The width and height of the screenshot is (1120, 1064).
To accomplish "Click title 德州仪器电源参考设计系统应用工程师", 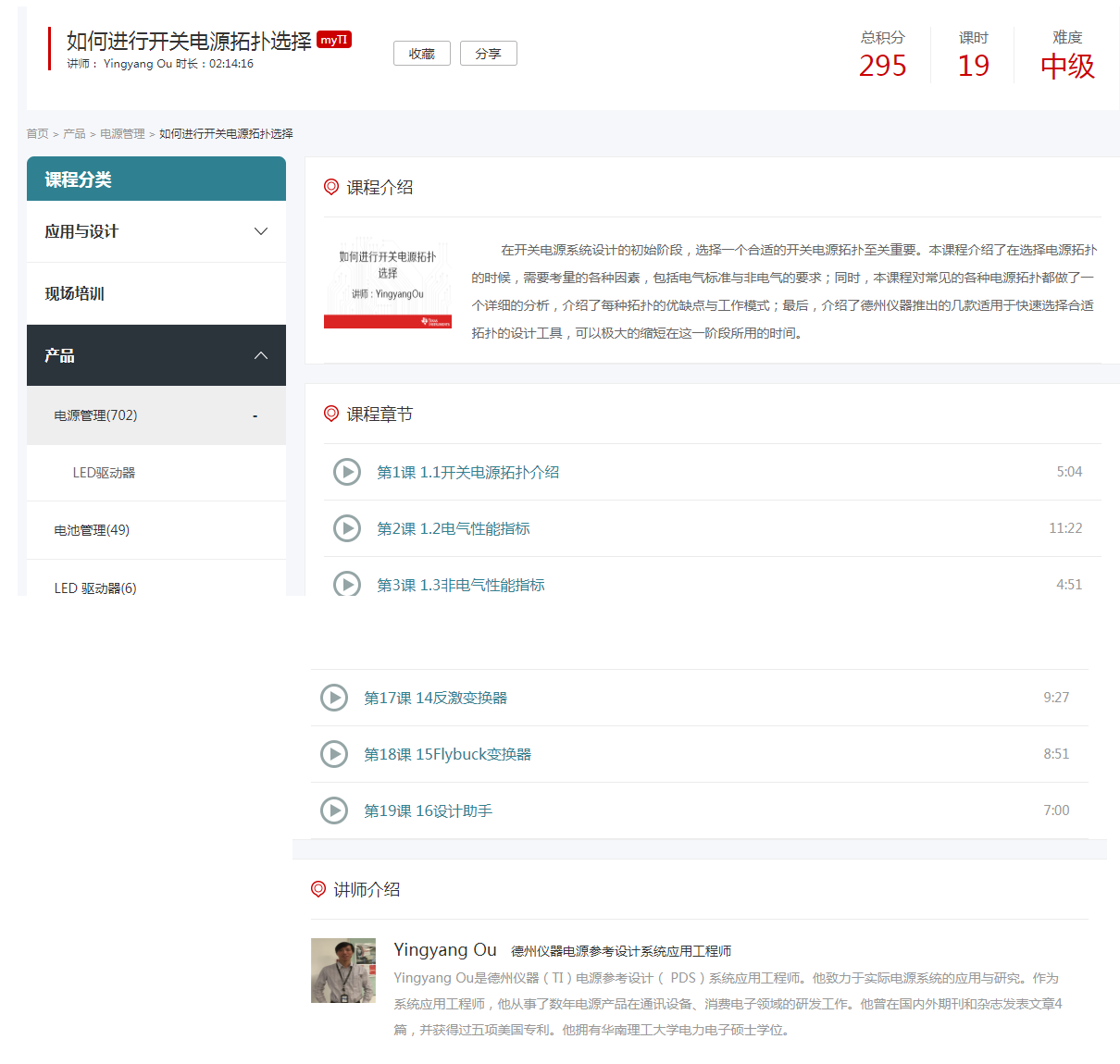I will tap(621, 951).
